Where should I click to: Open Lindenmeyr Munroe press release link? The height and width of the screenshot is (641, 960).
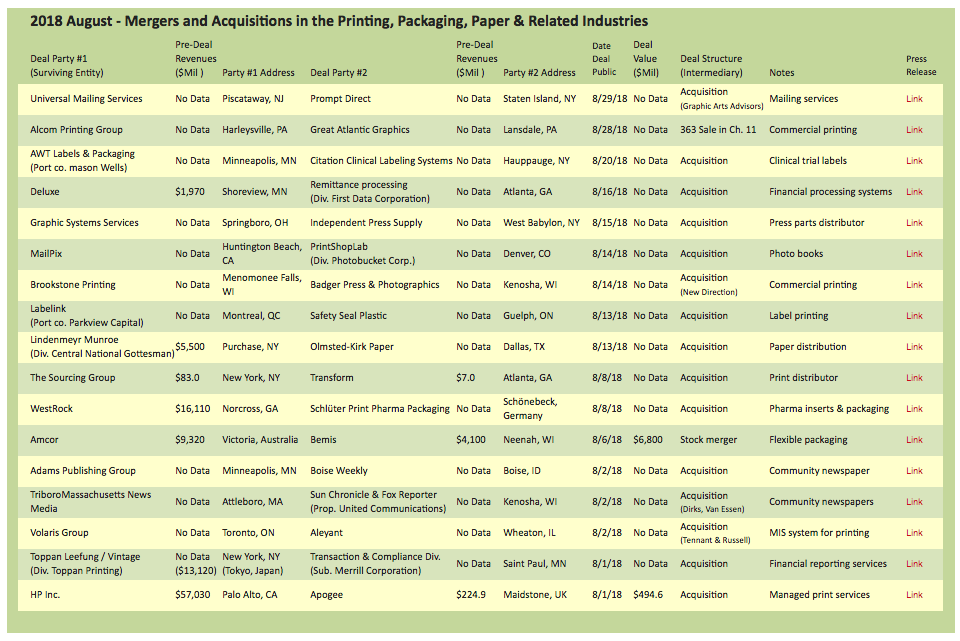click(x=914, y=347)
